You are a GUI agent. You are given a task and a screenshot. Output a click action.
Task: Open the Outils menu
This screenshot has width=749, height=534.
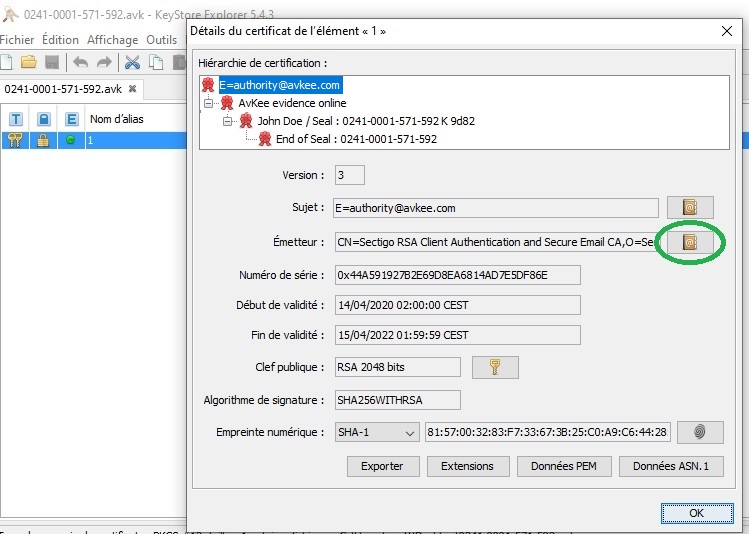[161, 40]
